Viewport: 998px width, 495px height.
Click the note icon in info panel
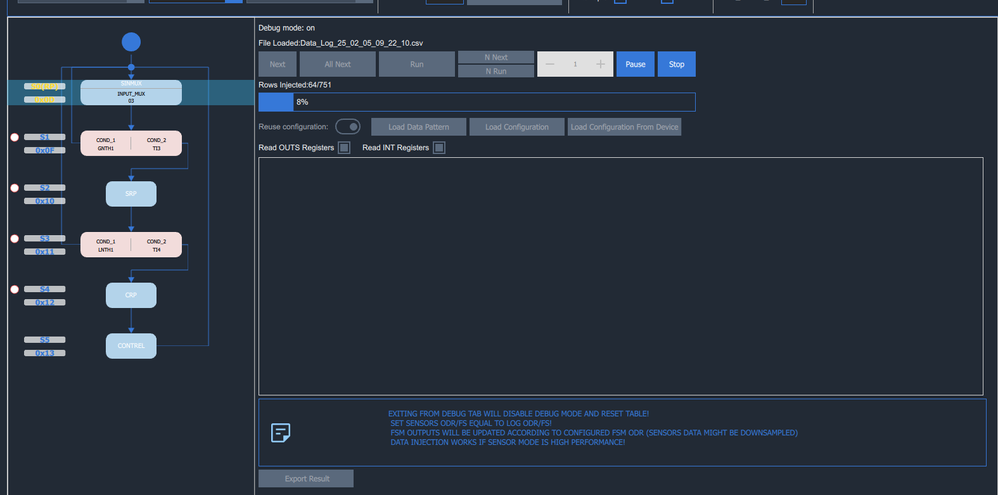pos(281,433)
